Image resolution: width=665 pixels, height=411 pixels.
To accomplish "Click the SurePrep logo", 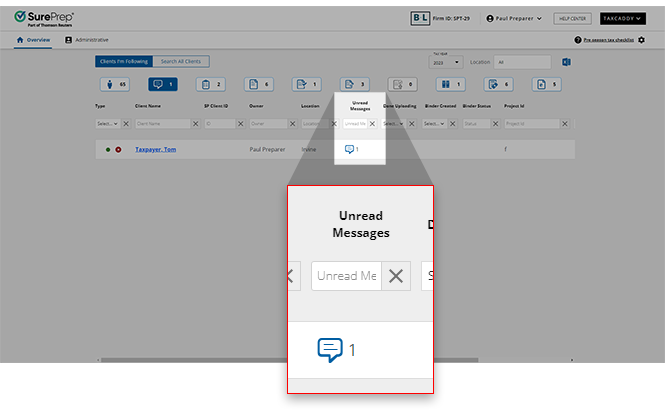I will (44, 19).
